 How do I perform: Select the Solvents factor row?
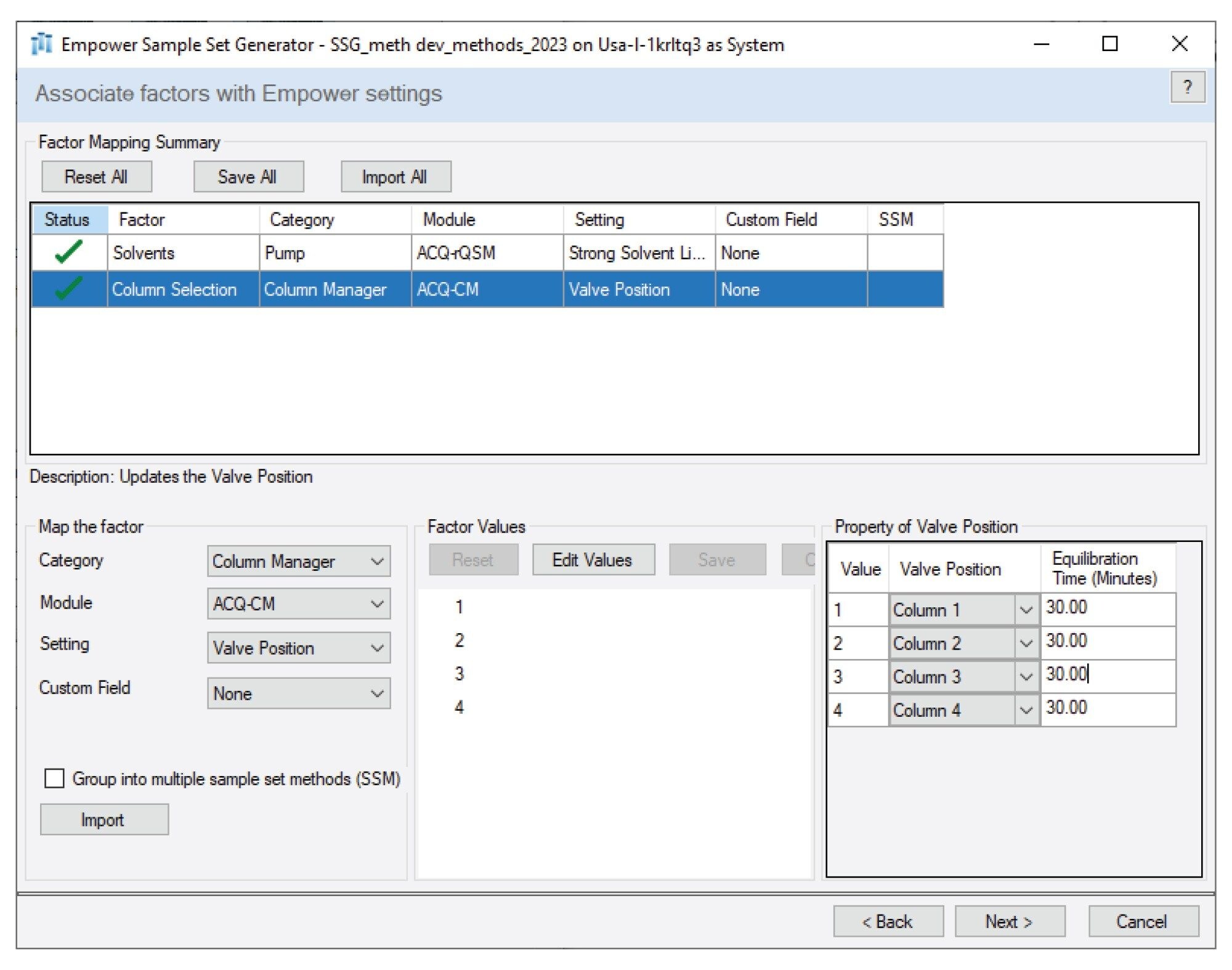coord(487,253)
